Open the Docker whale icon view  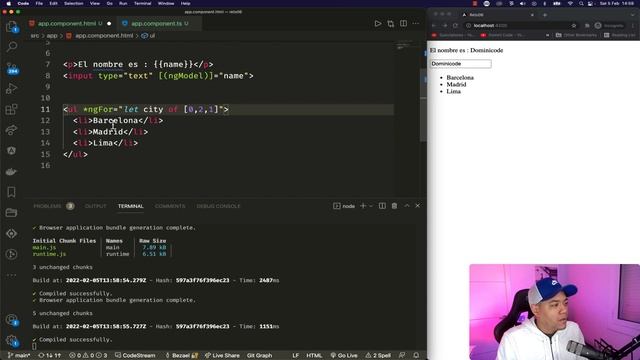click(12, 171)
